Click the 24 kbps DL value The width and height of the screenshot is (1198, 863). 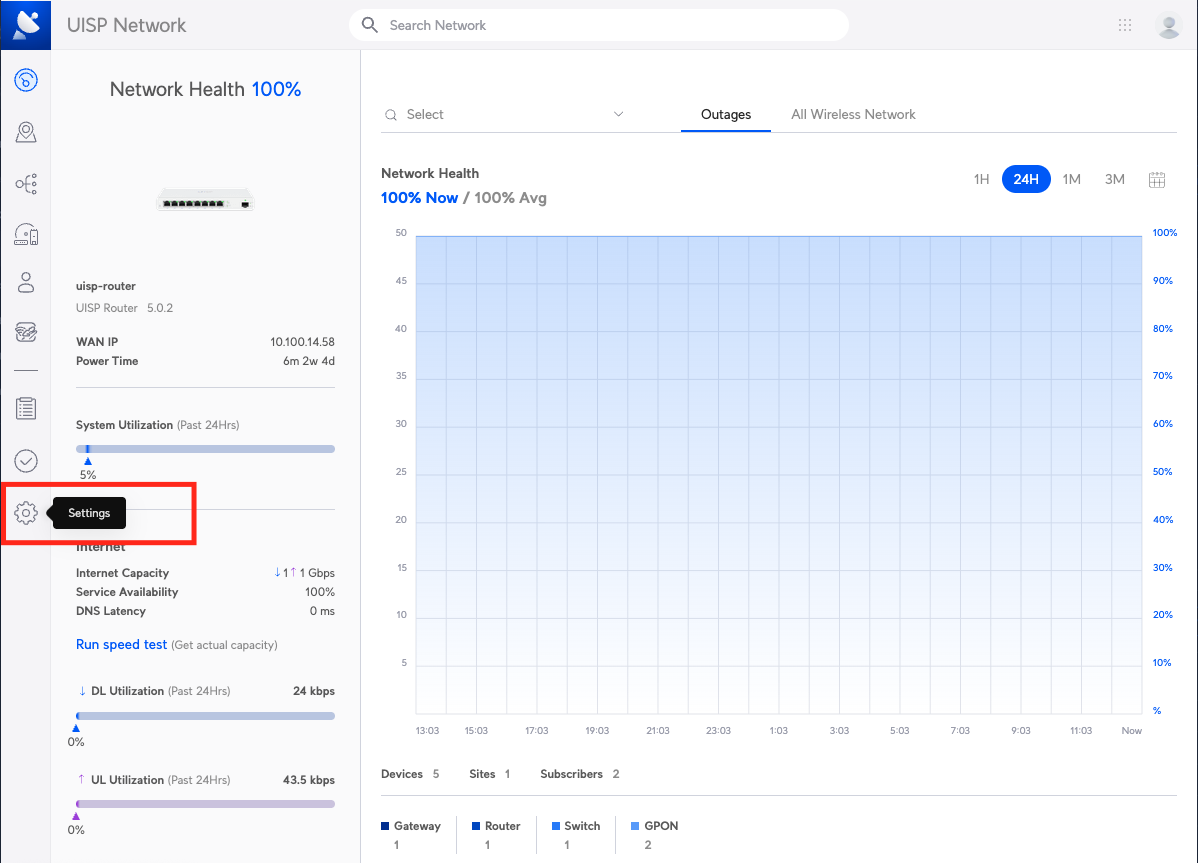[314, 691]
